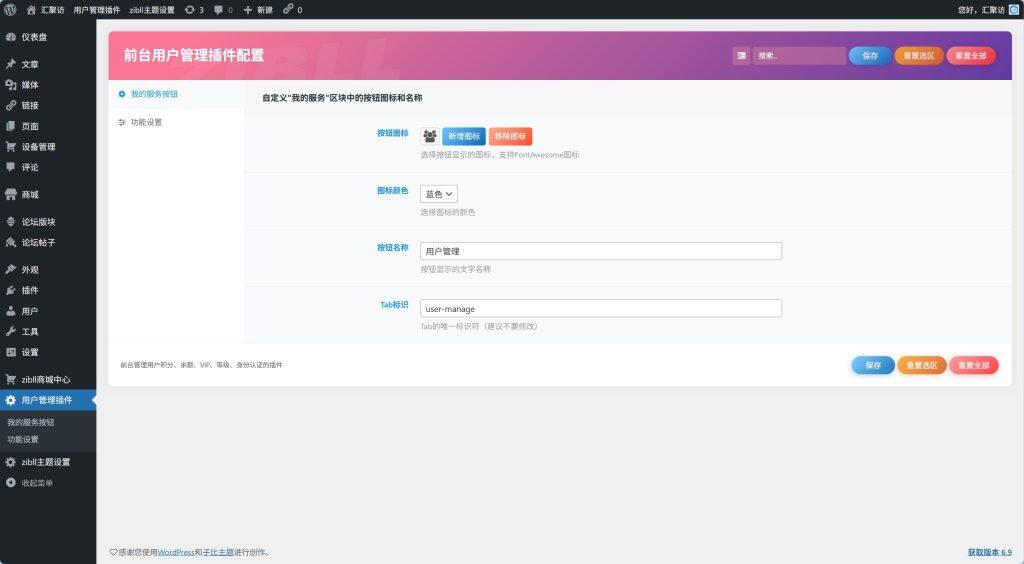
Task: Open 仪表盘 dashboard menu
Action: (x=48, y=37)
